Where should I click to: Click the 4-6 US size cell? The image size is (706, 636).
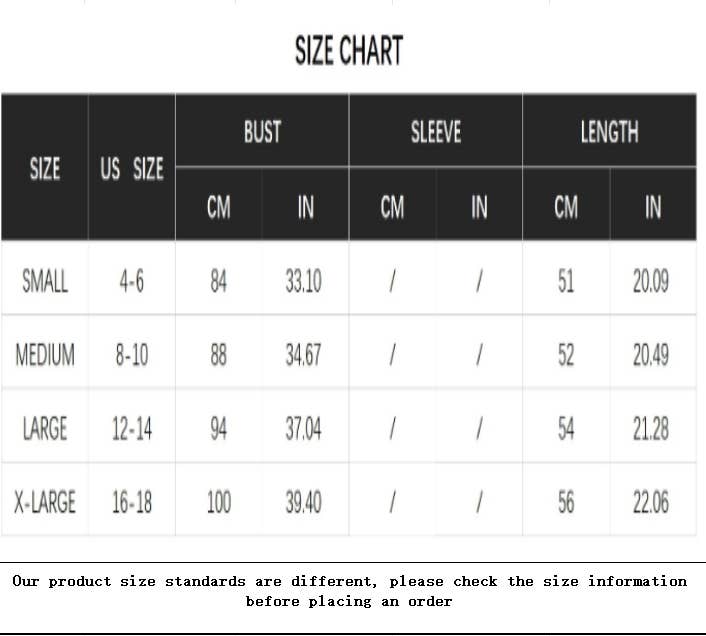tap(131, 282)
